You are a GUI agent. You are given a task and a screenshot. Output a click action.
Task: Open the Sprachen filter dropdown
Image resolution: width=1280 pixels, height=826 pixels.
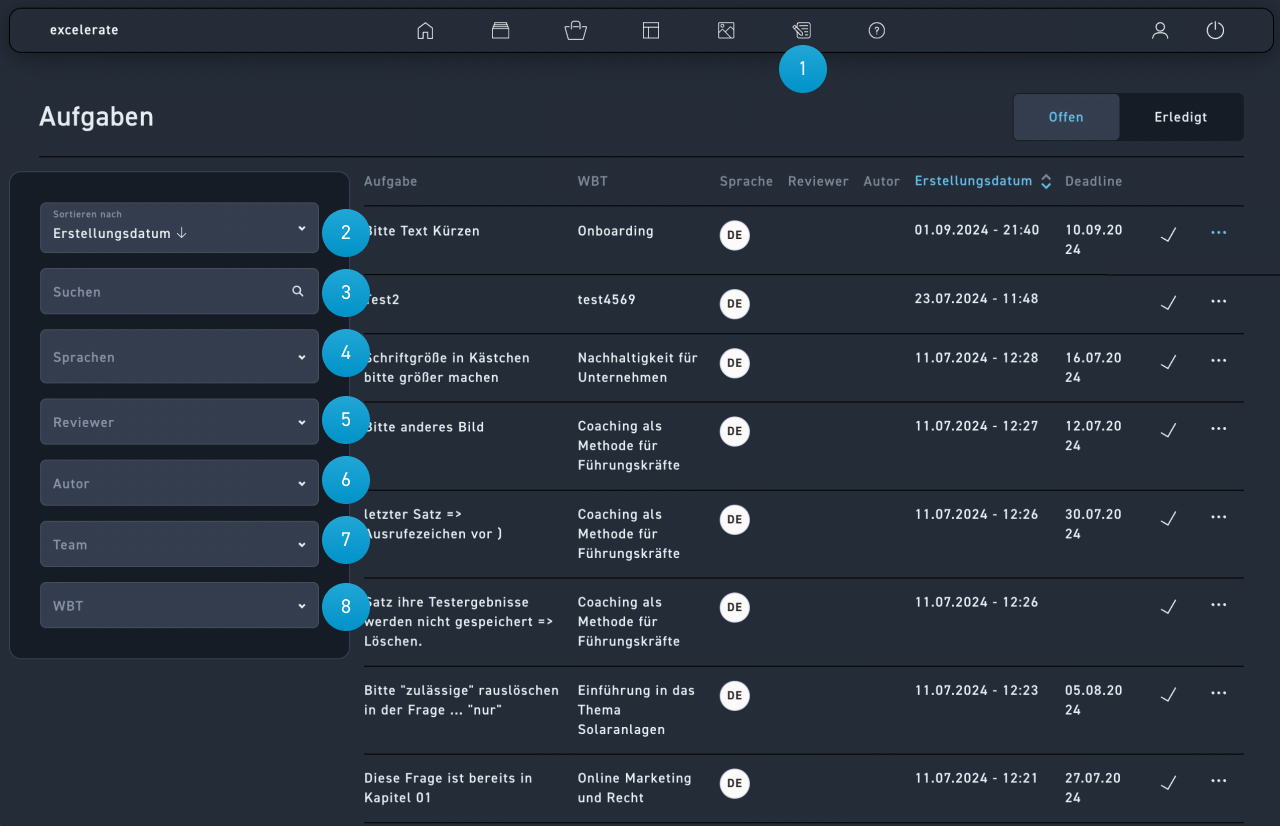pos(179,357)
